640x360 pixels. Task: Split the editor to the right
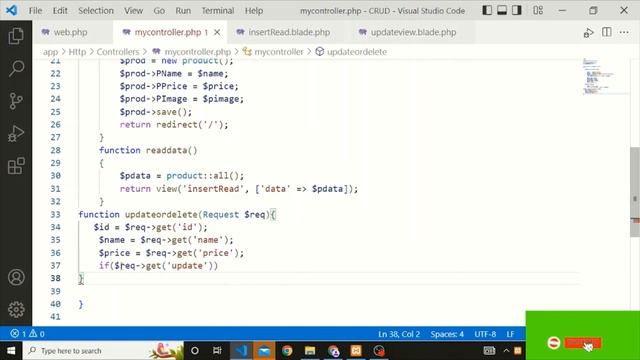[x=607, y=32]
